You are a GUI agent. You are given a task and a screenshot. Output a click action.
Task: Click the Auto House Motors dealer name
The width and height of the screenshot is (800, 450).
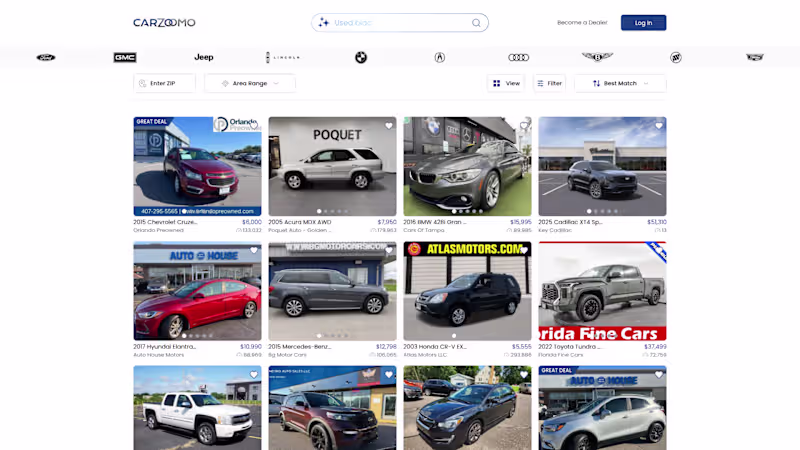[159, 355]
